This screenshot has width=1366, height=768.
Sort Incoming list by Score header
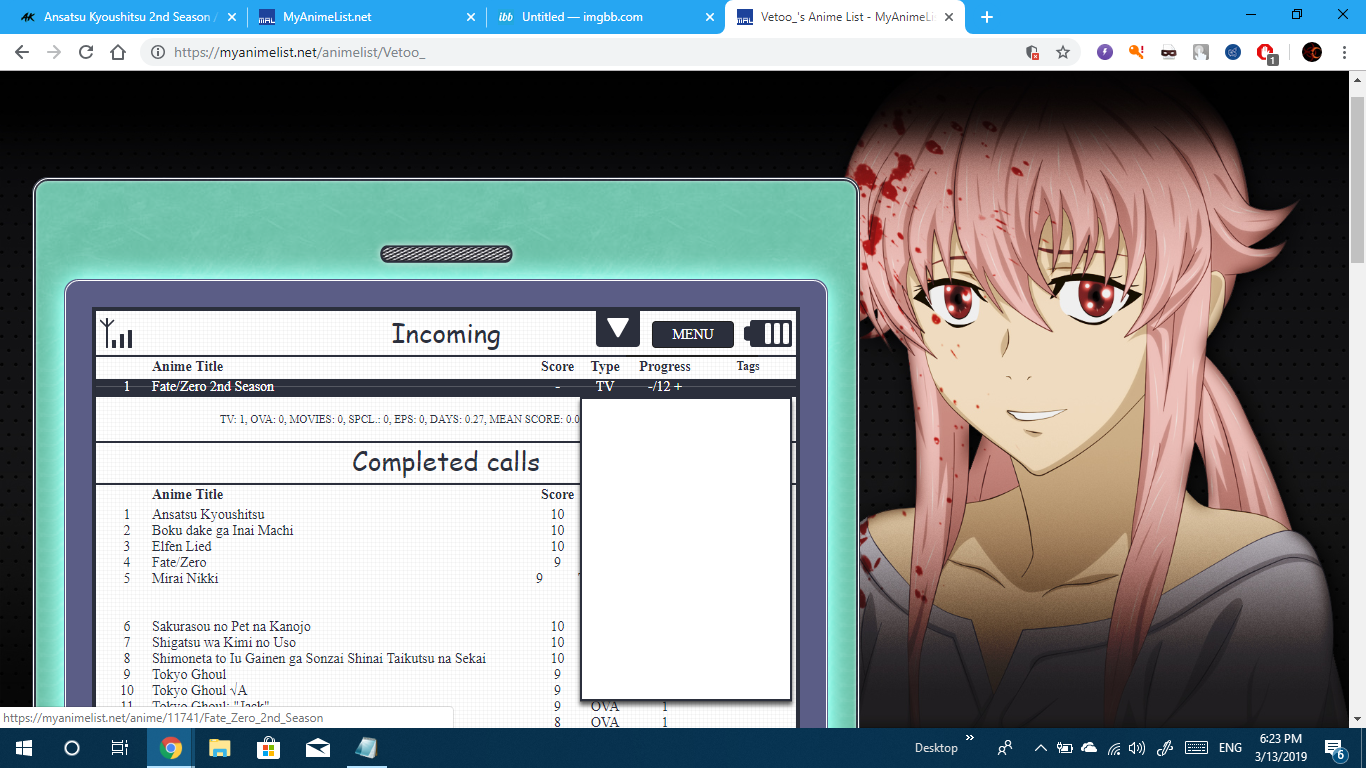pos(557,366)
